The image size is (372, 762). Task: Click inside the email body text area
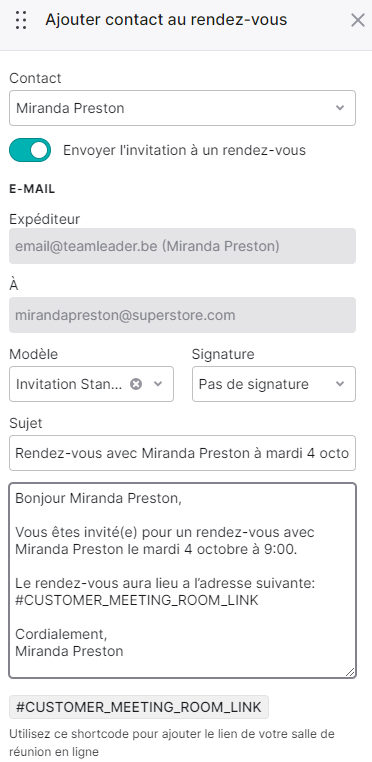tap(182, 580)
